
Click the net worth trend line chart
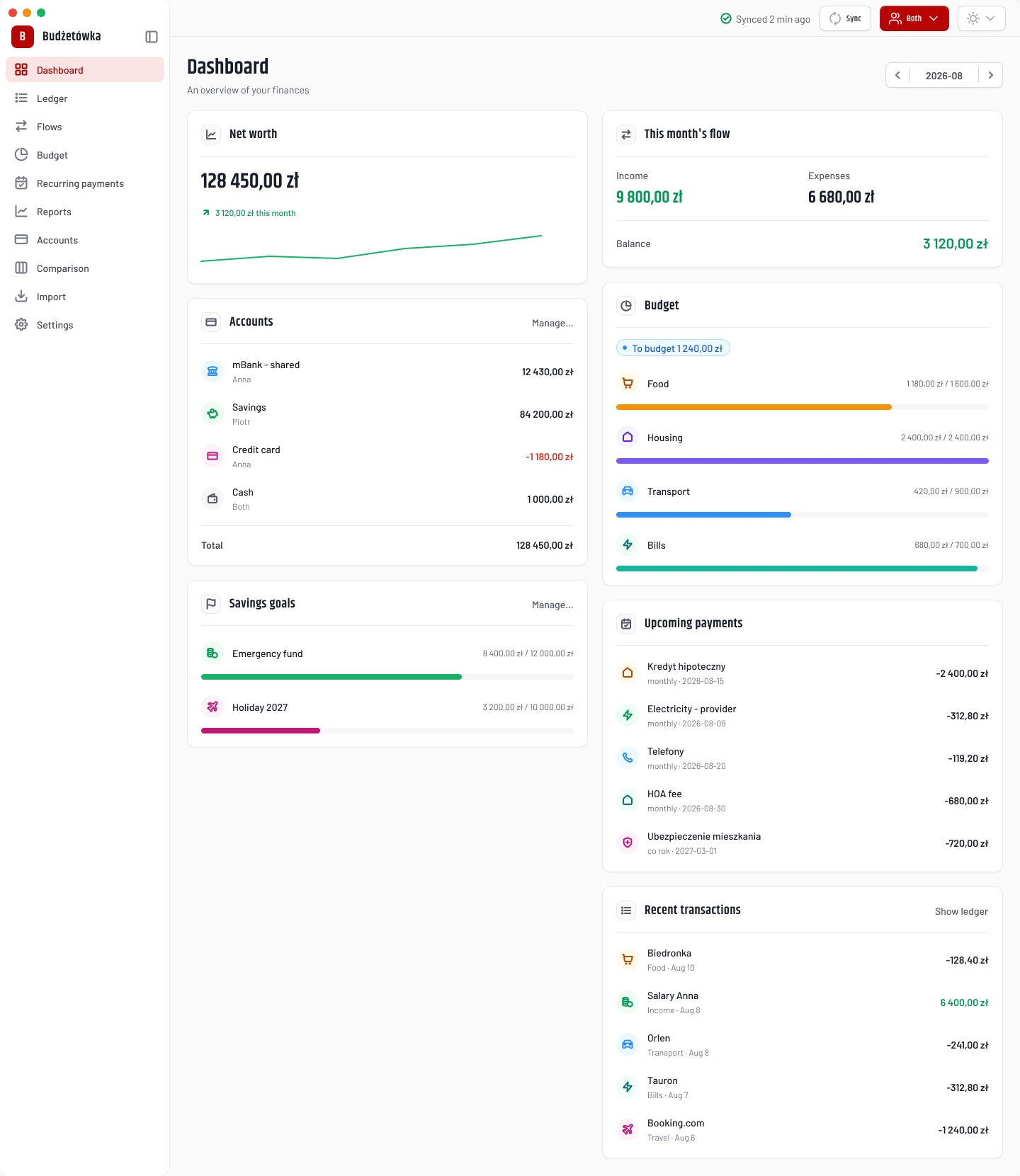(371, 249)
